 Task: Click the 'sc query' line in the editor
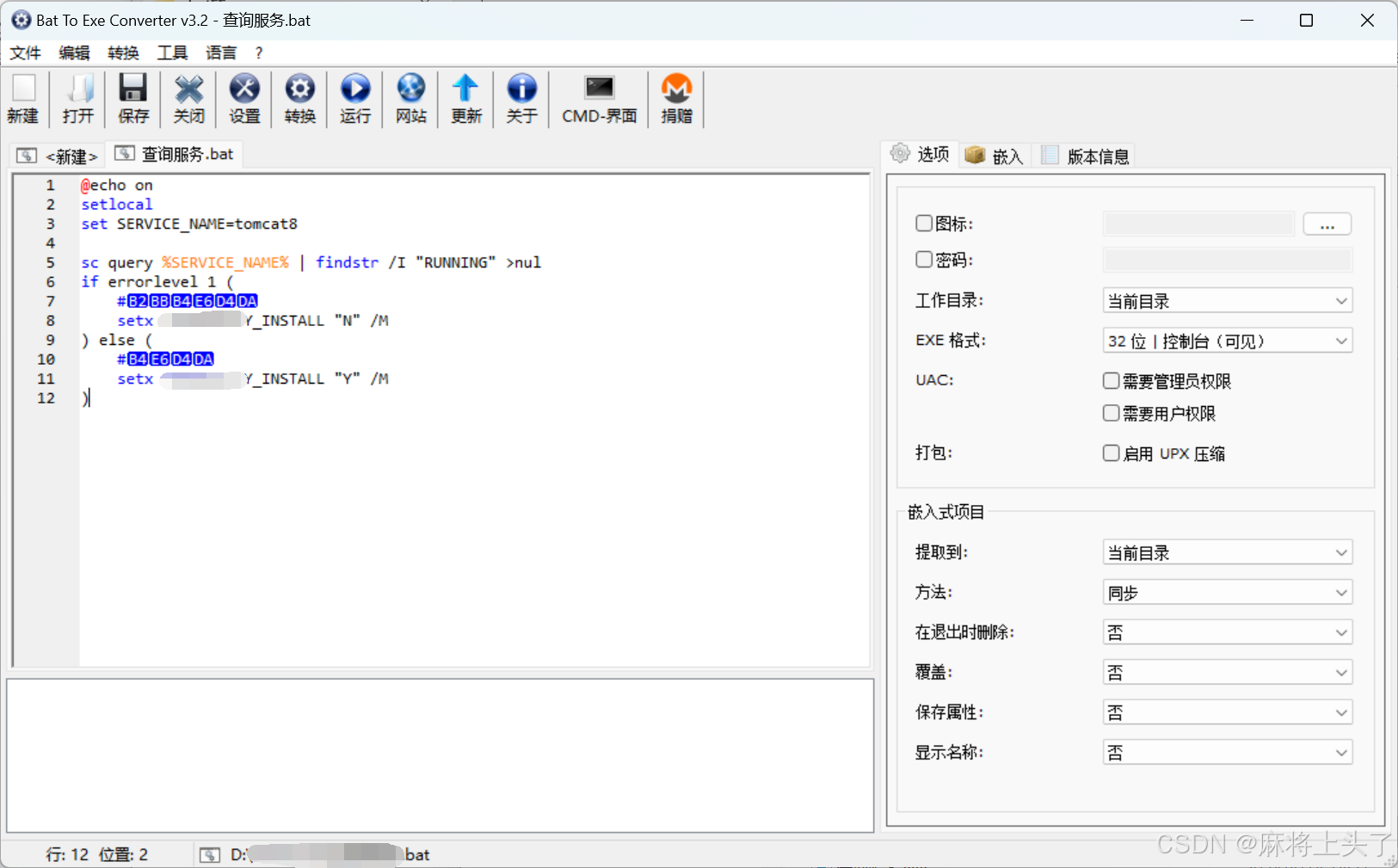coord(311,262)
